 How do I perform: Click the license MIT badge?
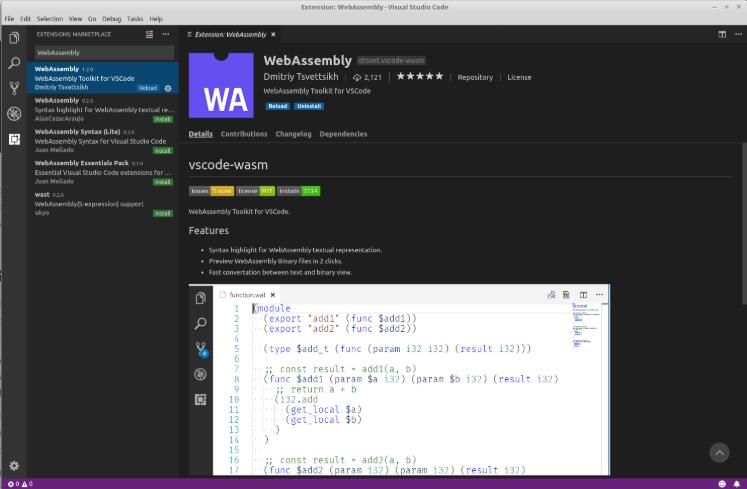click(255, 191)
